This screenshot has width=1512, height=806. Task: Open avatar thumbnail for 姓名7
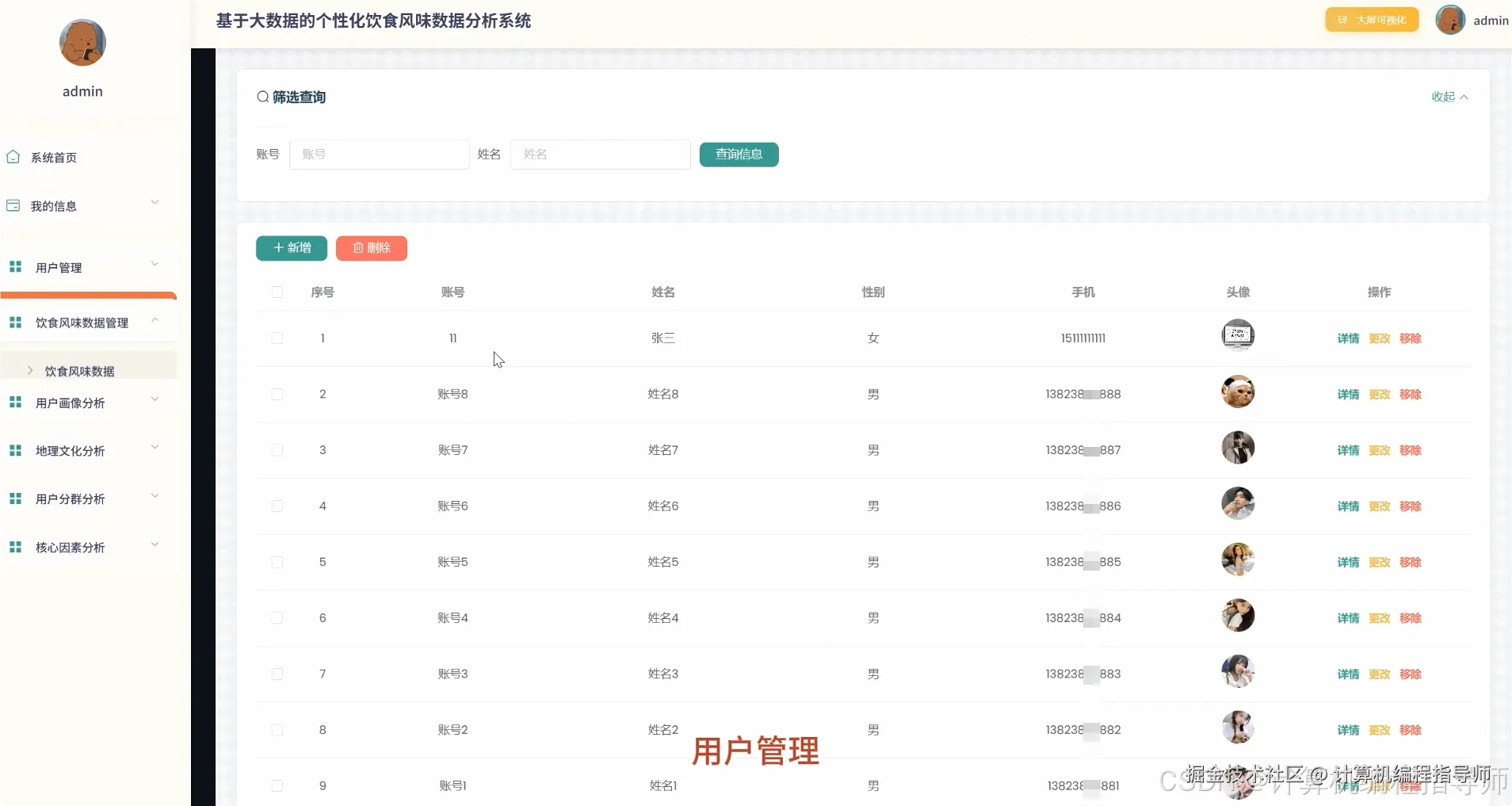click(1238, 448)
